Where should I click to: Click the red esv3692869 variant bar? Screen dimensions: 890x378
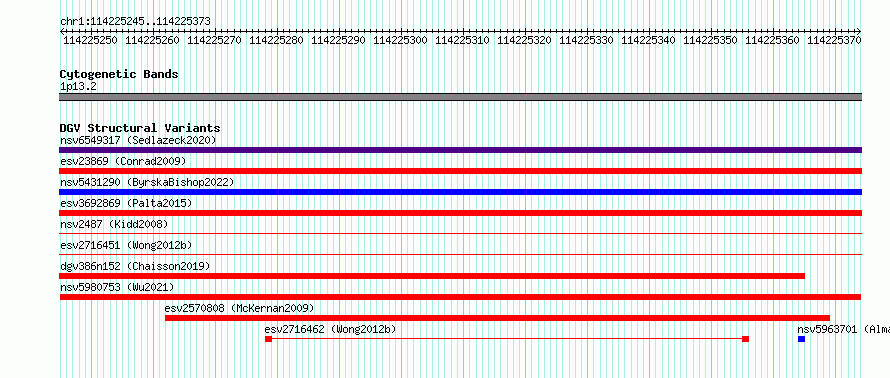point(460,213)
